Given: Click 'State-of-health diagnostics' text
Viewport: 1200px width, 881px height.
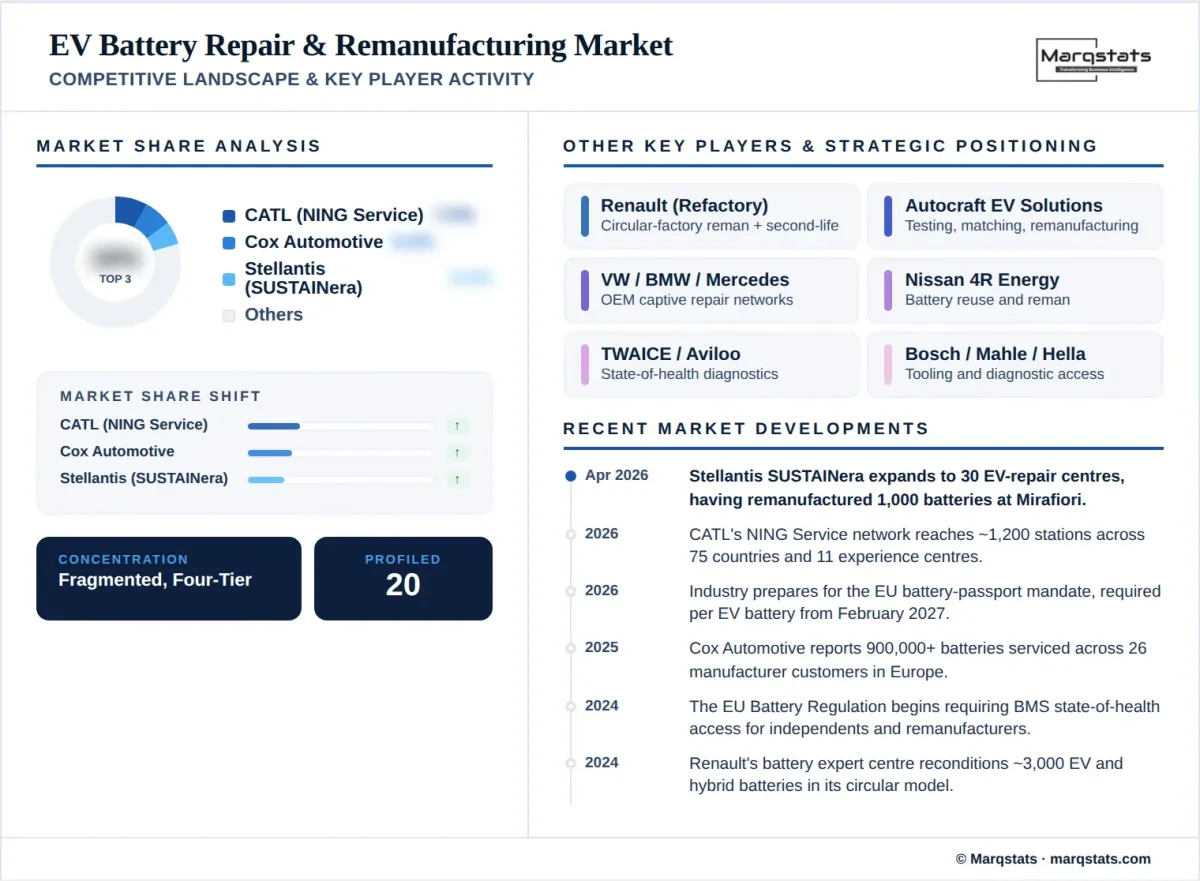Looking at the screenshot, I should click(690, 374).
